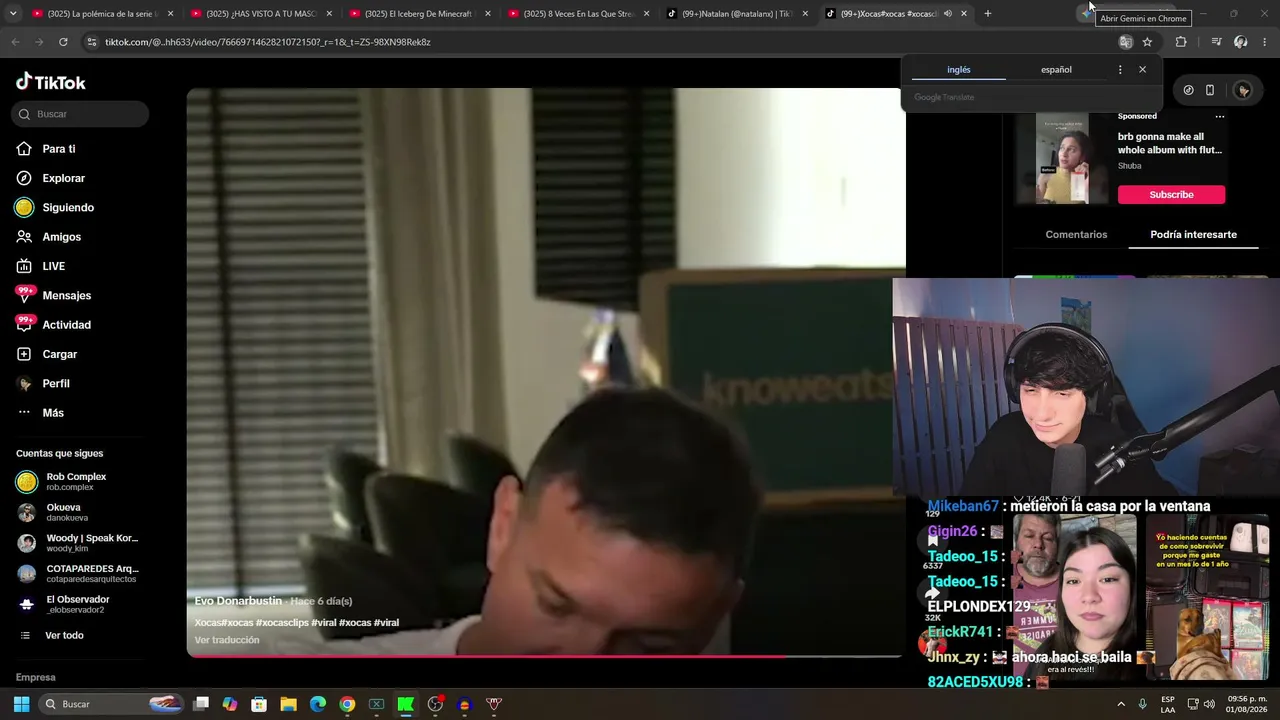1280x720 pixels.
Task: Open the sponsored Shuba ad thumbnail
Action: 1062,158
